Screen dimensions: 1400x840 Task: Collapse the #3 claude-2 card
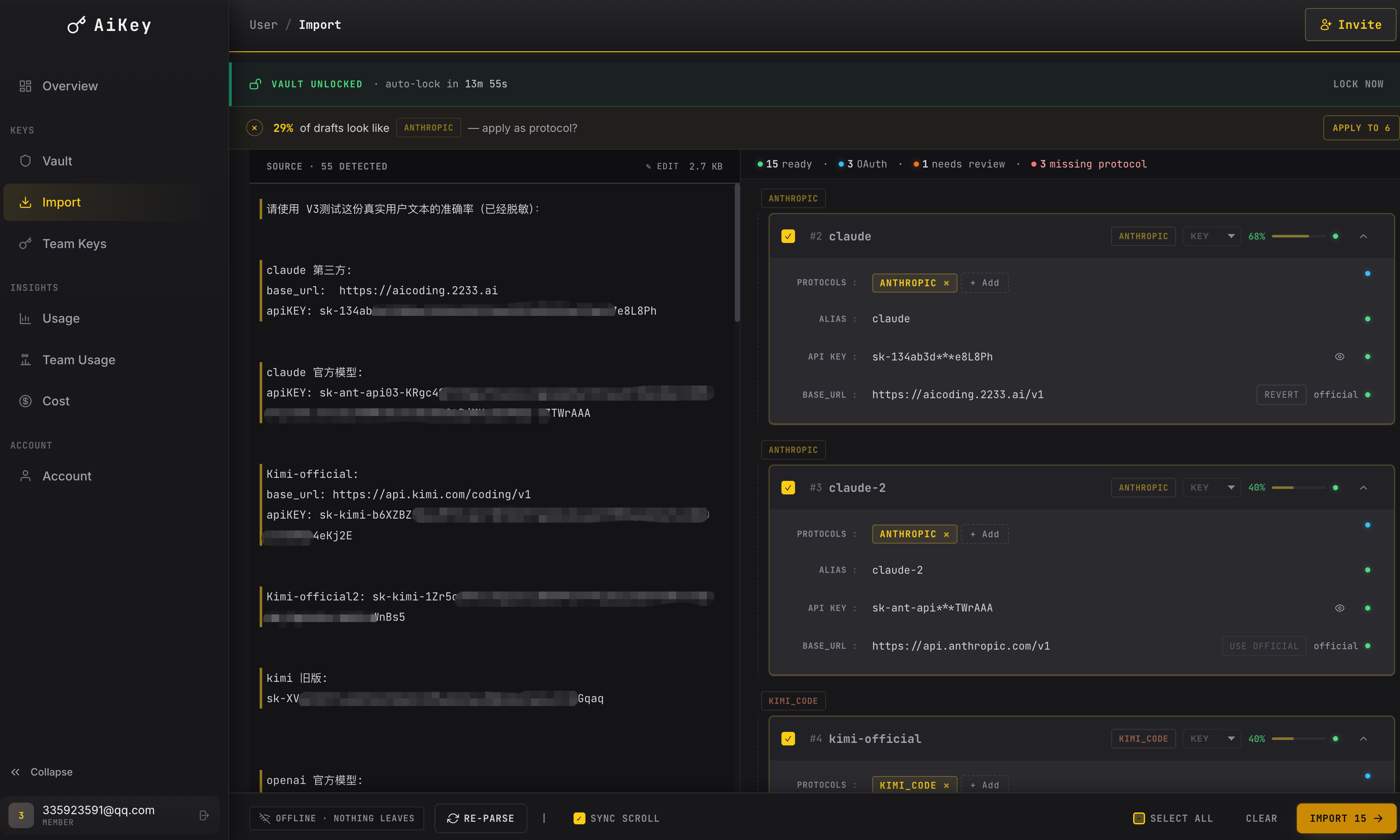point(1363,487)
